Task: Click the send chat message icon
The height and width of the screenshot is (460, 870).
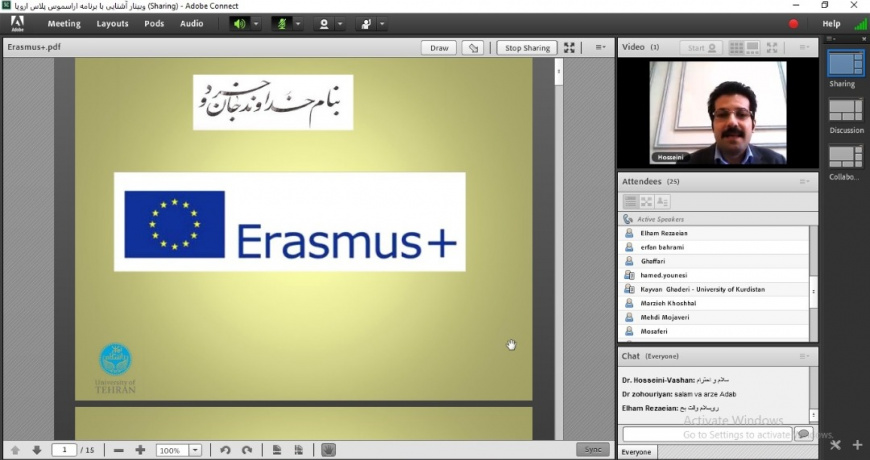Action: [x=803, y=434]
